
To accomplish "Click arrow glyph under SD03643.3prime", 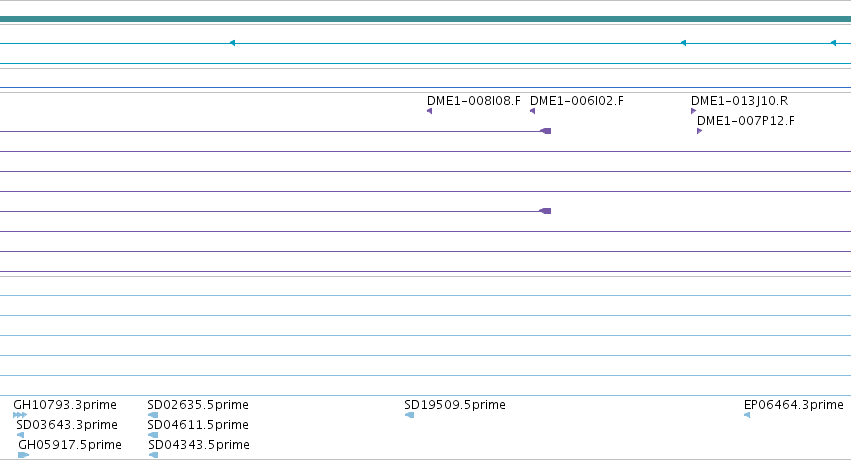I will (21, 435).
